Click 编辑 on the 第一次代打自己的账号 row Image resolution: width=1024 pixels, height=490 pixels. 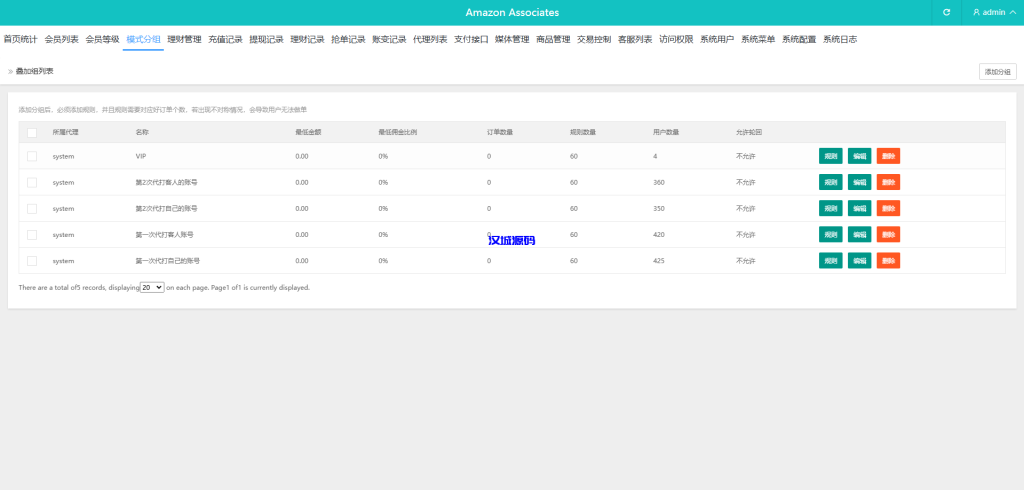pos(859,260)
